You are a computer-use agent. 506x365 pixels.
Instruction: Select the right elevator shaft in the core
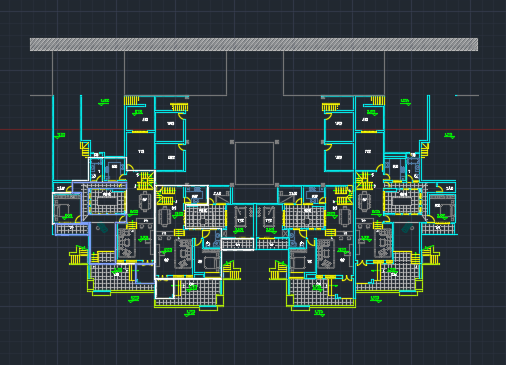tap(269, 220)
